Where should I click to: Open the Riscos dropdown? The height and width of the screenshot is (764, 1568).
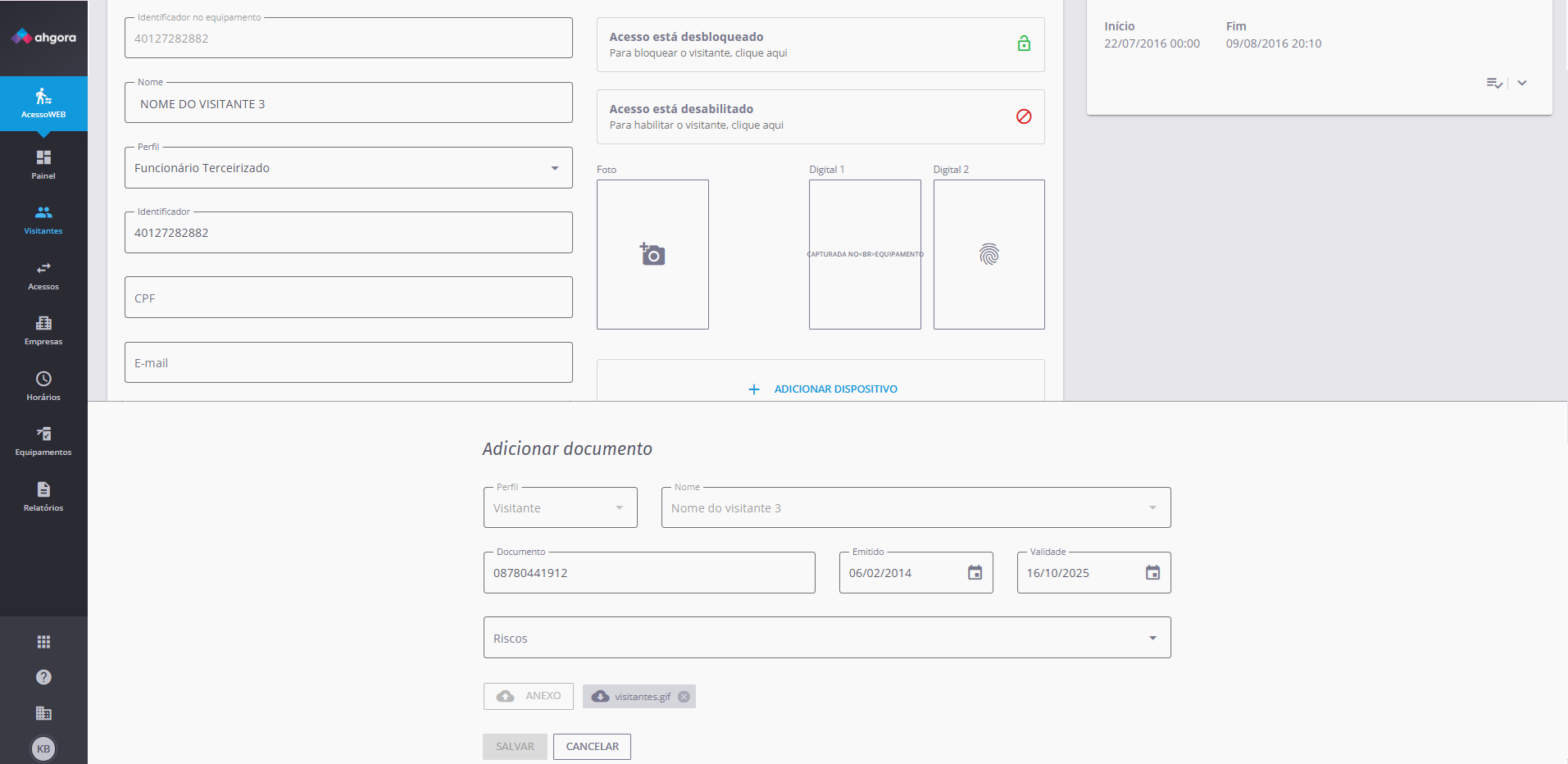(x=1152, y=638)
